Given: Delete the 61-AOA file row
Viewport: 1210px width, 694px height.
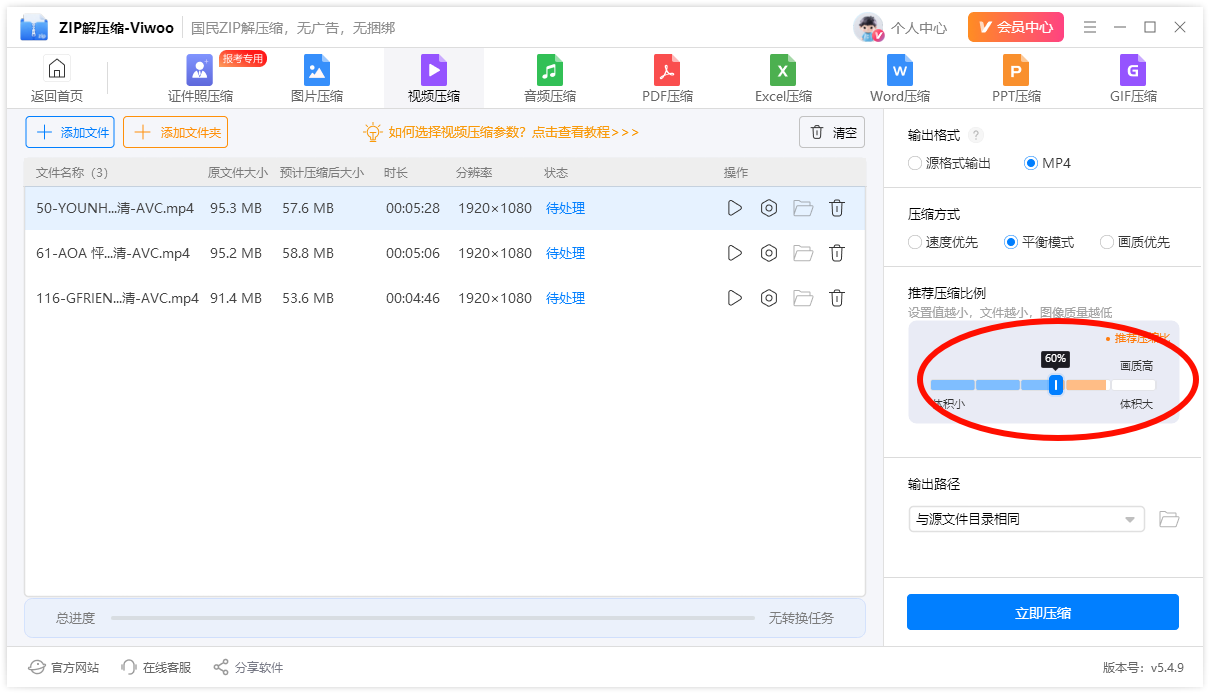Looking at the screenshot, I should tap(837, 253).
